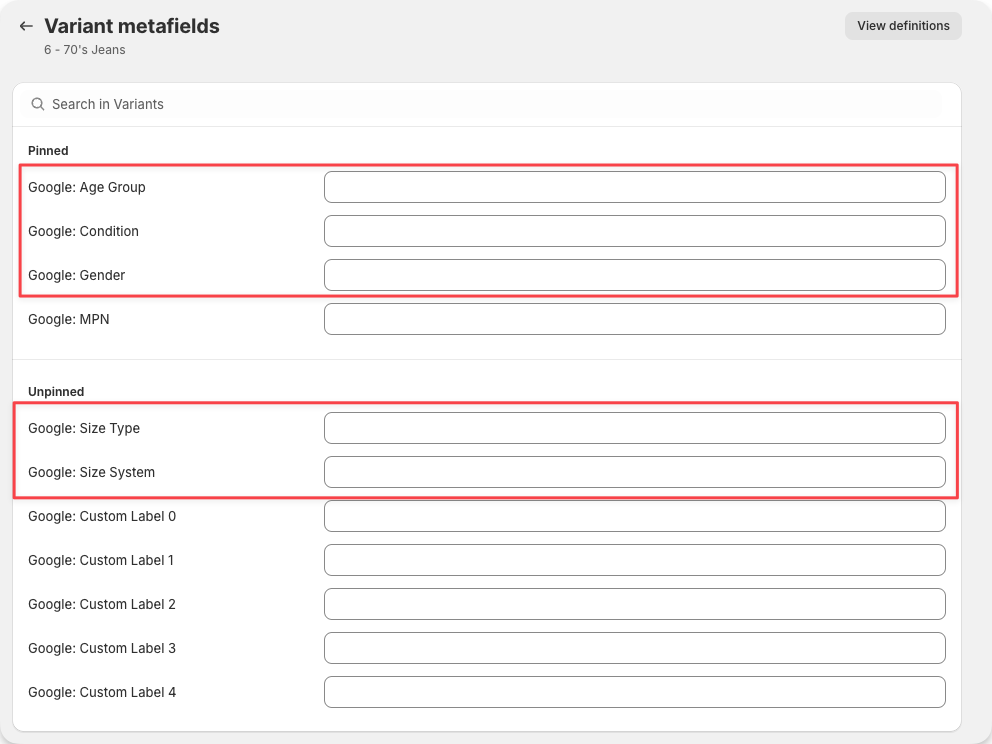Click the Unpinned section heading
The height and width of the screenshot is (744, 992).
pos(56,392)
